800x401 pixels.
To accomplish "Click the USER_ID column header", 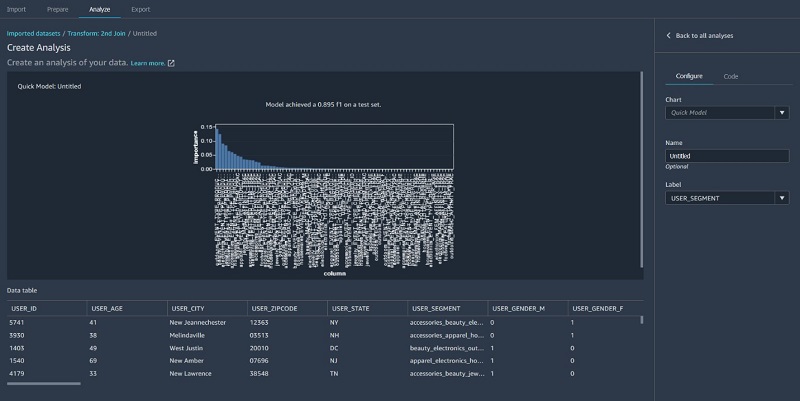I will coord(47,309).
